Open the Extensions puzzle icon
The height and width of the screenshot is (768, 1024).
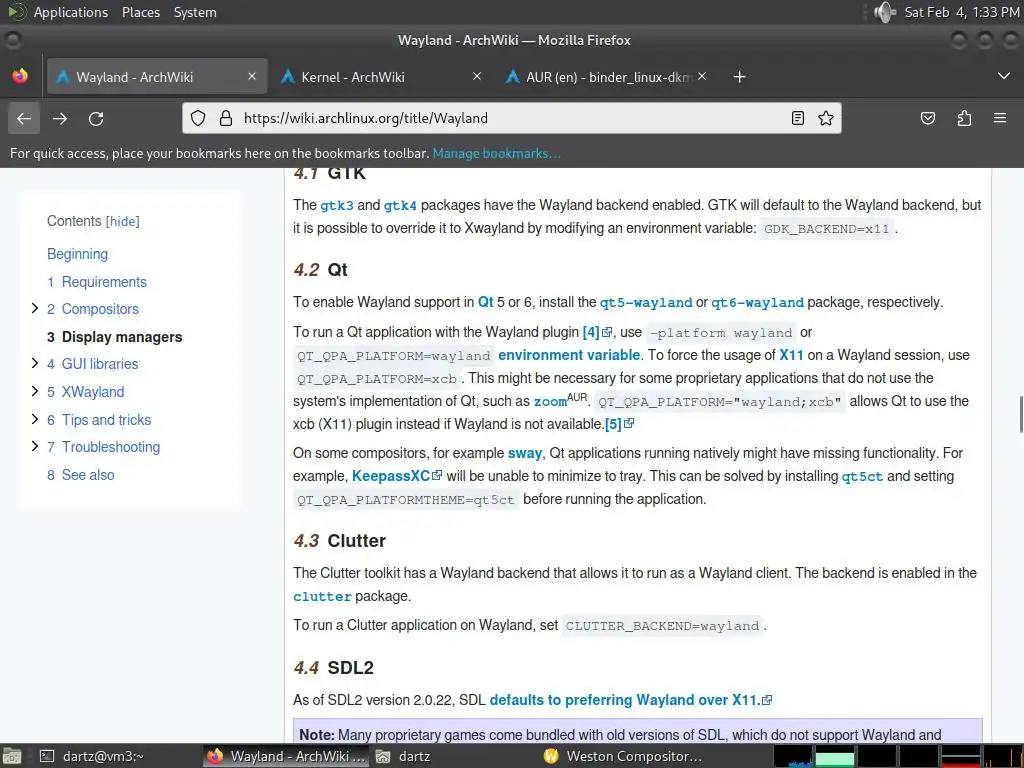coord(964,118)
